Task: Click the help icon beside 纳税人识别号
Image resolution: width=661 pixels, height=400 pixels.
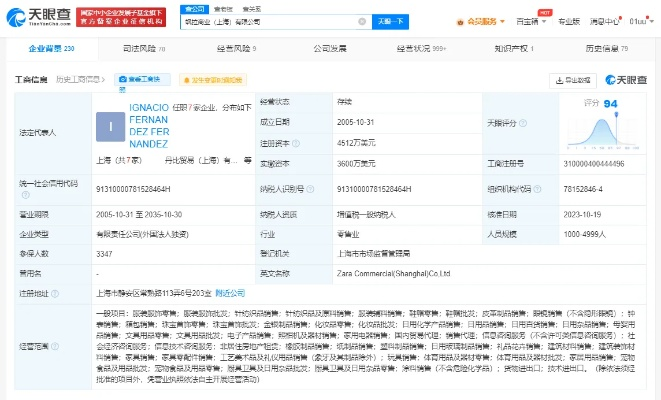Action: (x=310, y=189)
